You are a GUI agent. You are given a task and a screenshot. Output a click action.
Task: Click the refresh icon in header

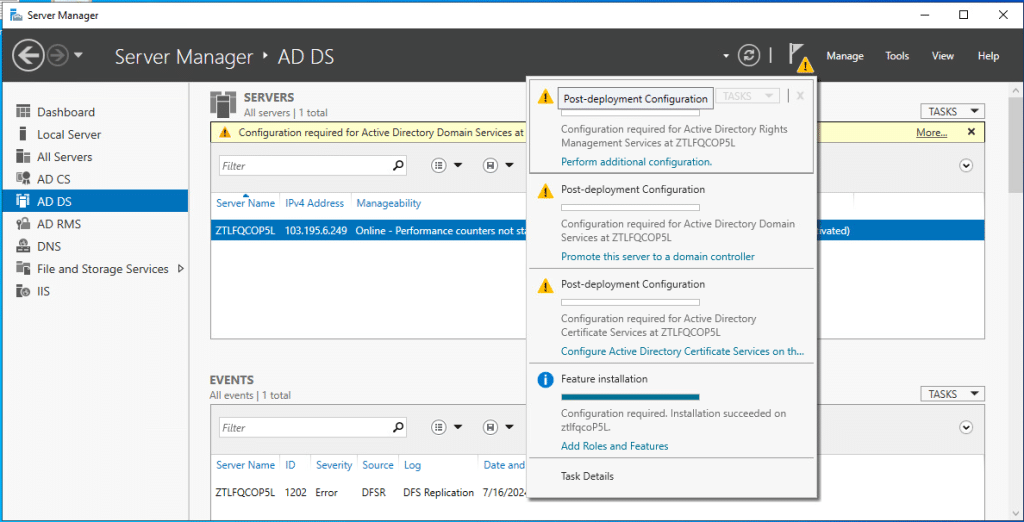(x=748, y=56)
